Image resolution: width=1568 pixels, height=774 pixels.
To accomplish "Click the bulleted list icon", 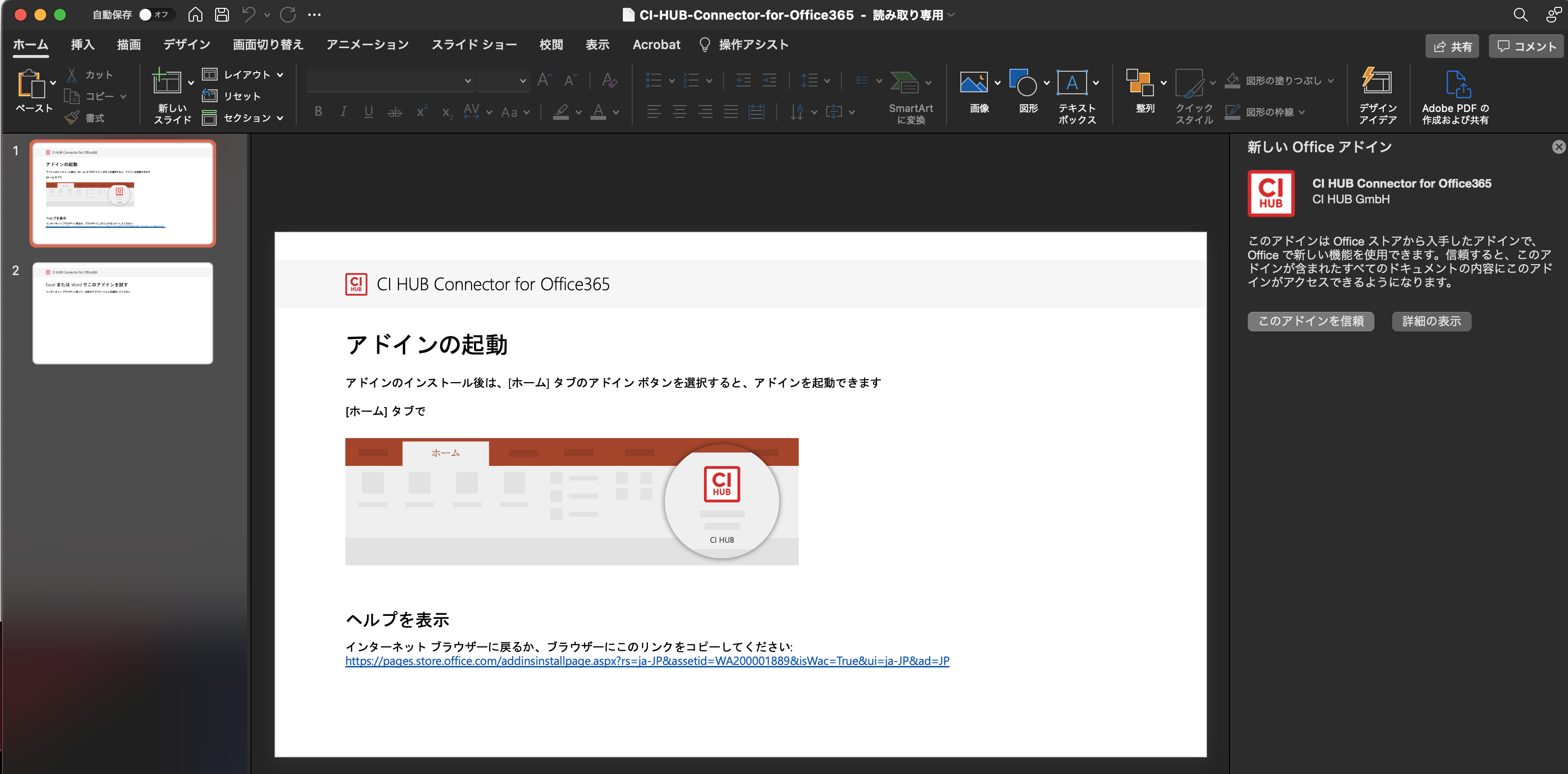I will [x=653, y=81].
